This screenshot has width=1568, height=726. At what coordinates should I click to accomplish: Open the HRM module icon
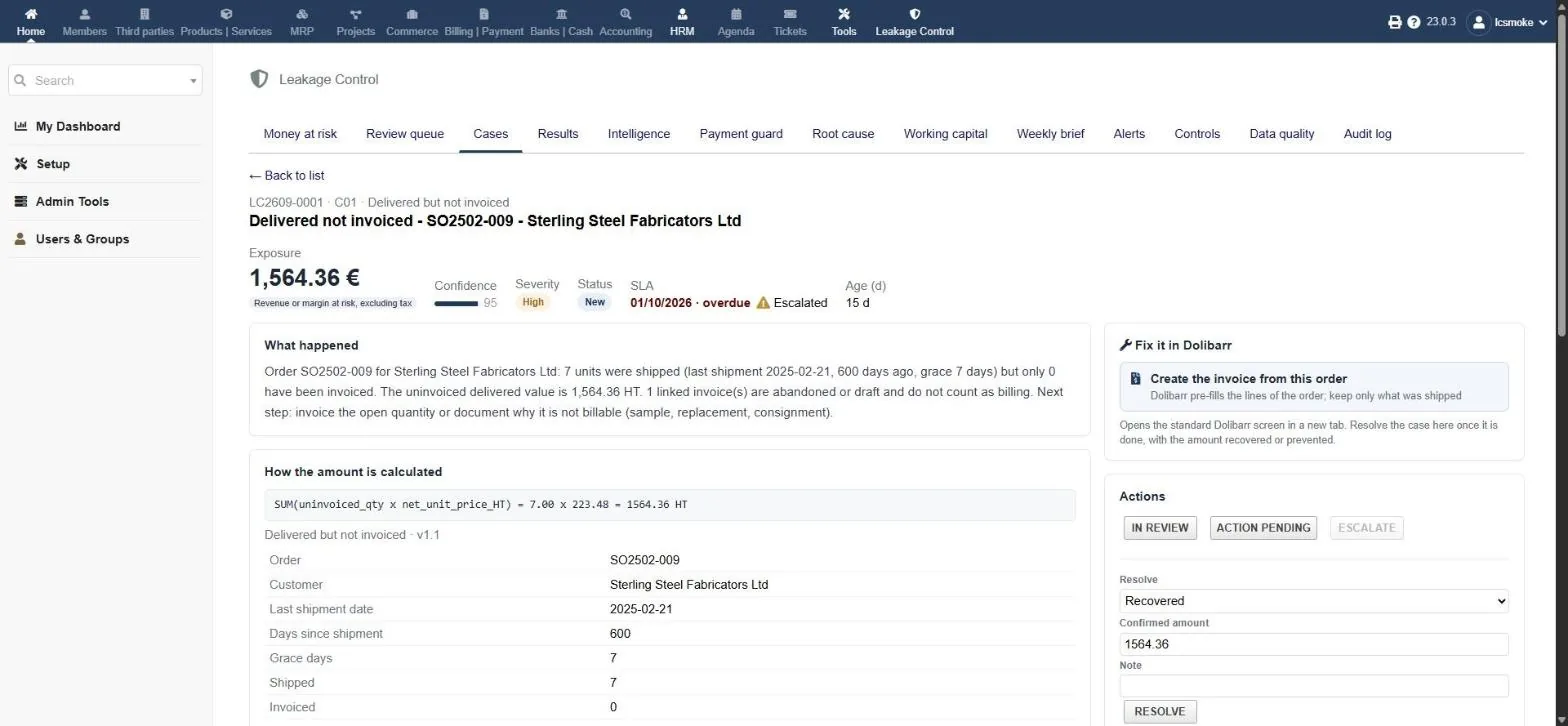tap(682, 14)
